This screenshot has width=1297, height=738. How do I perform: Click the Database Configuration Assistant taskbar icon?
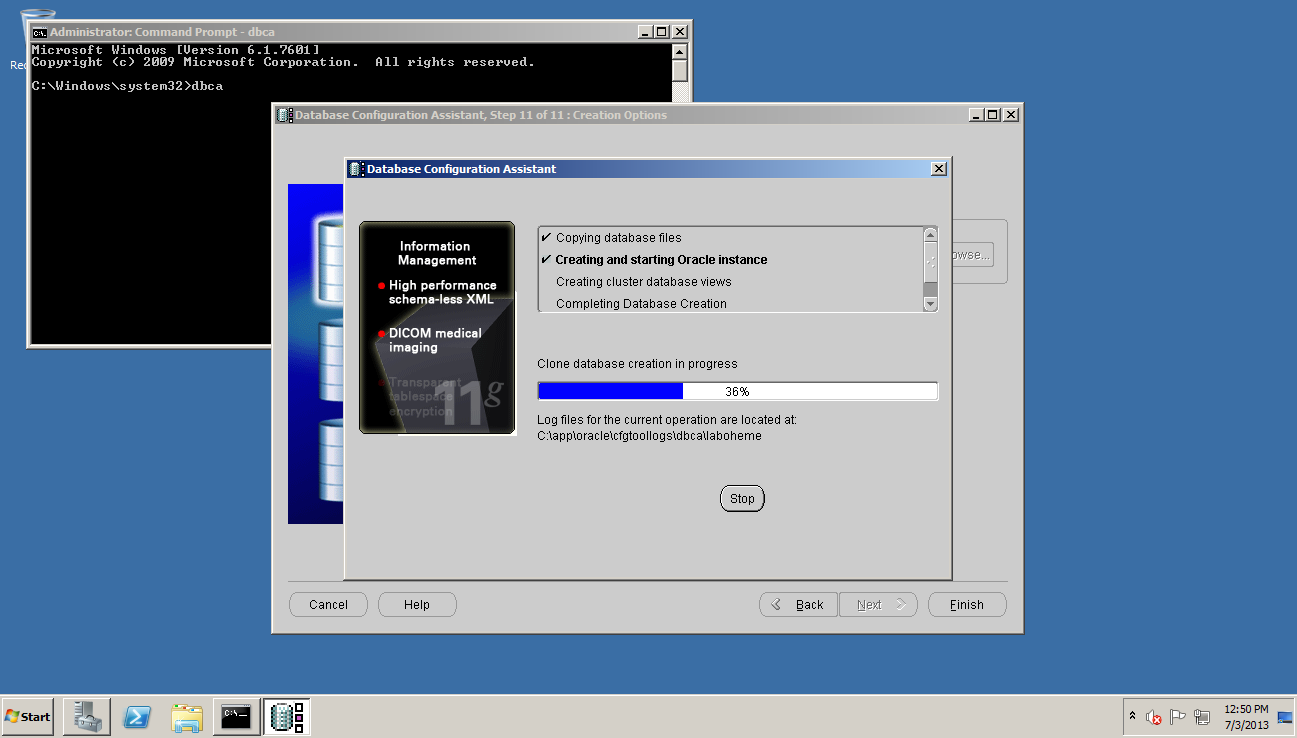(287, 716)
